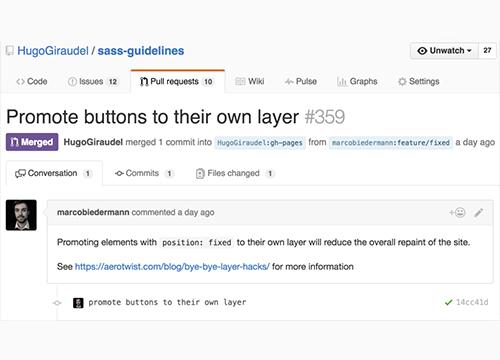Open the Graphs tab
500x360 pixels.
tap(357, 81)
